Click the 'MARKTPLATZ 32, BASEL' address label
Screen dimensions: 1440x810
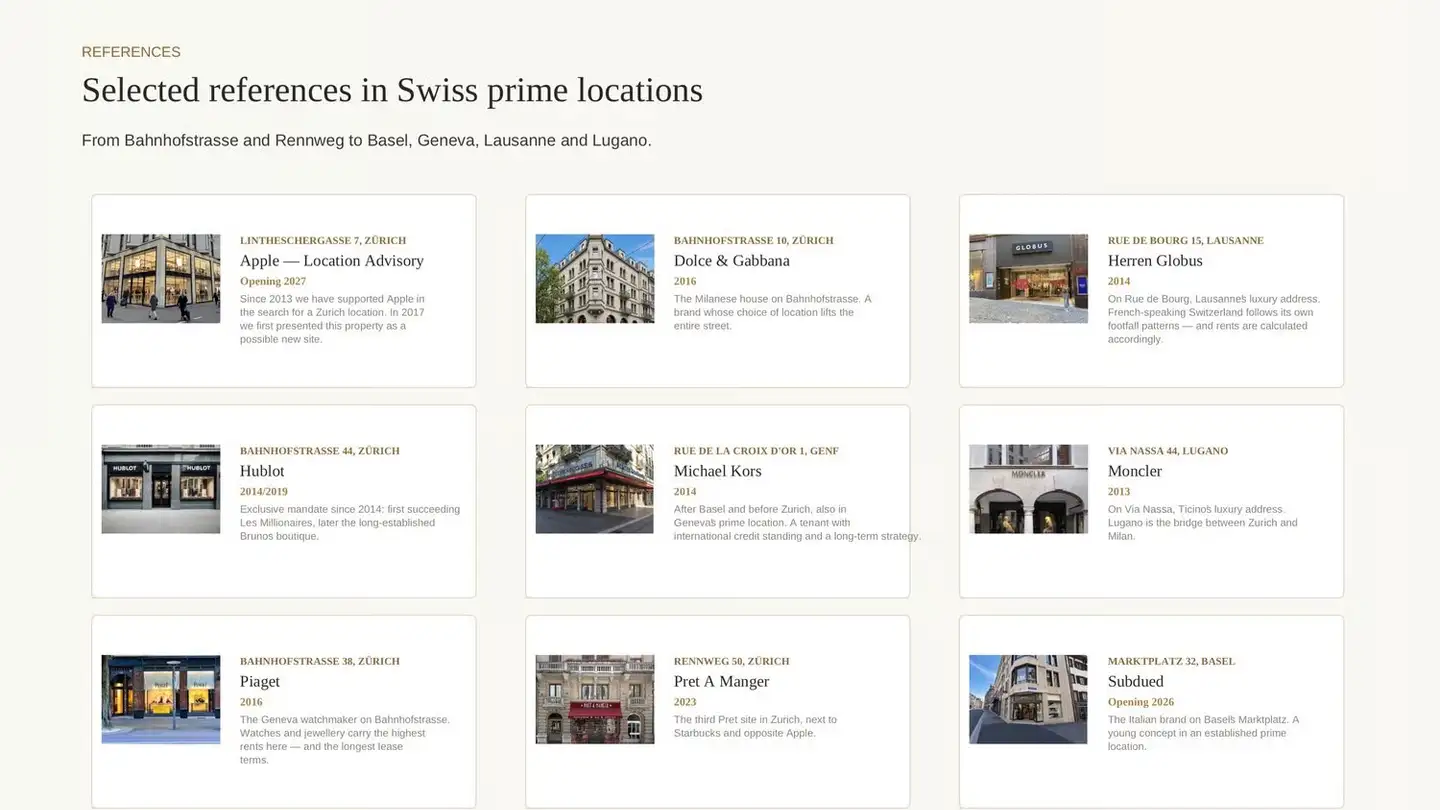coord(1171,661)
